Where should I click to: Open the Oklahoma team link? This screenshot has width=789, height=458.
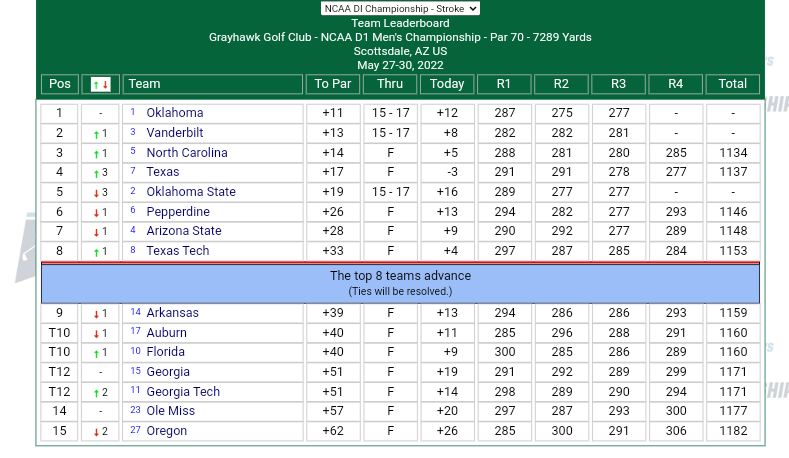coord(174,113)
